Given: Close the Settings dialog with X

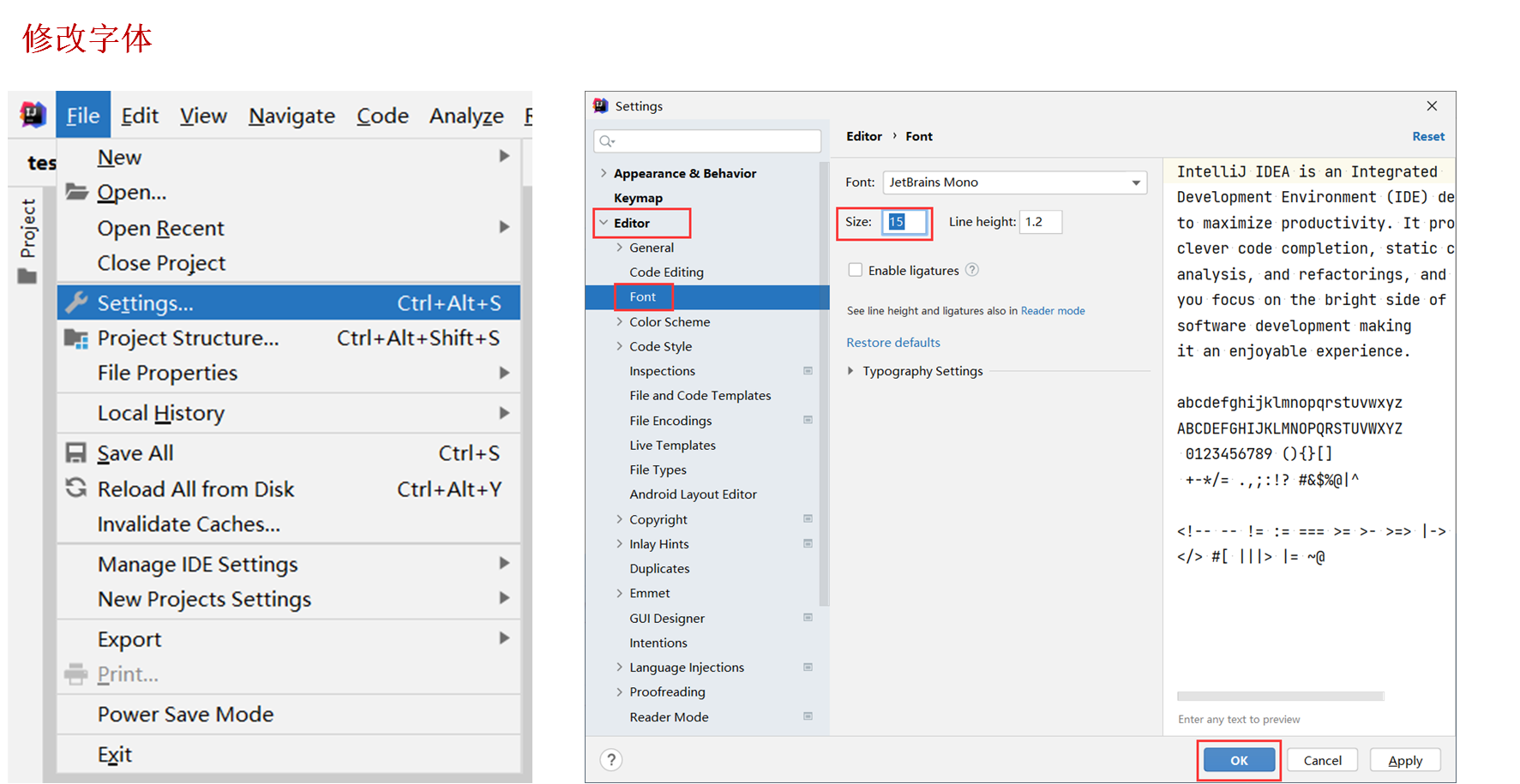Looking at the screenshot, I should pyautogui.click(x=1432, y=106).
